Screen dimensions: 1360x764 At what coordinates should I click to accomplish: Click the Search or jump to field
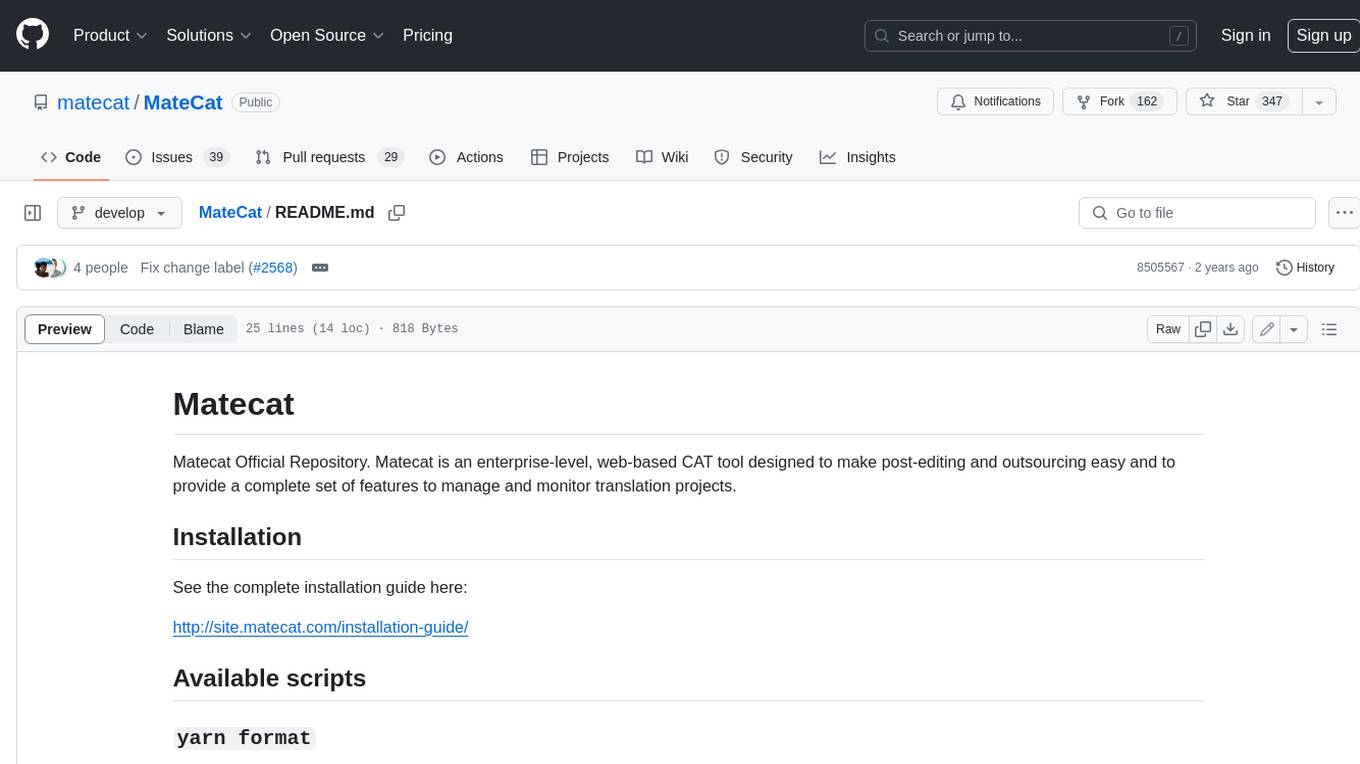tap(1031, 35)
